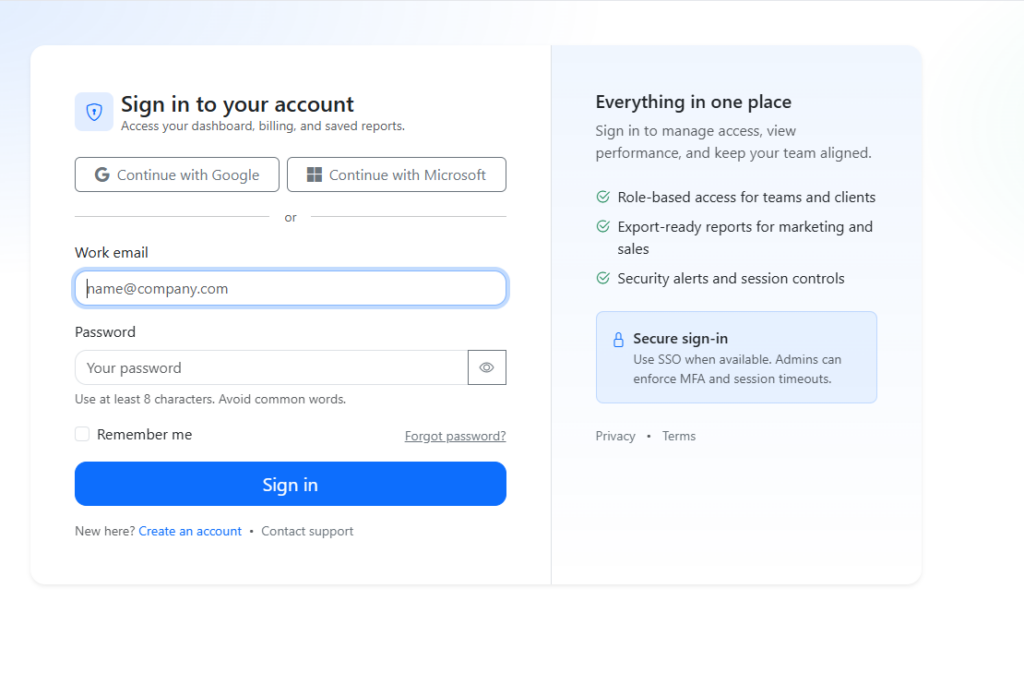Enable the Remember me checkbox
This screenshot has width=1024, height=673.
[x=82, y=434]
